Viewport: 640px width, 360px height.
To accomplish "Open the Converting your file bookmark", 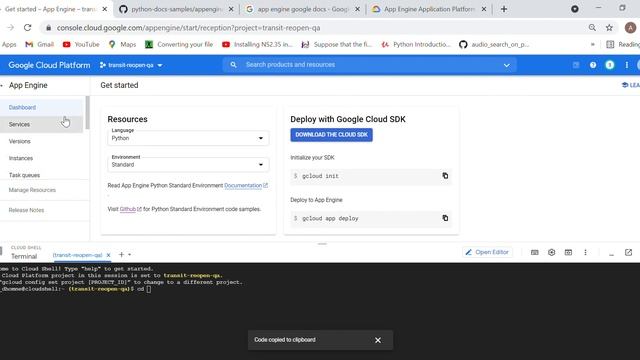I will point(179,44).
